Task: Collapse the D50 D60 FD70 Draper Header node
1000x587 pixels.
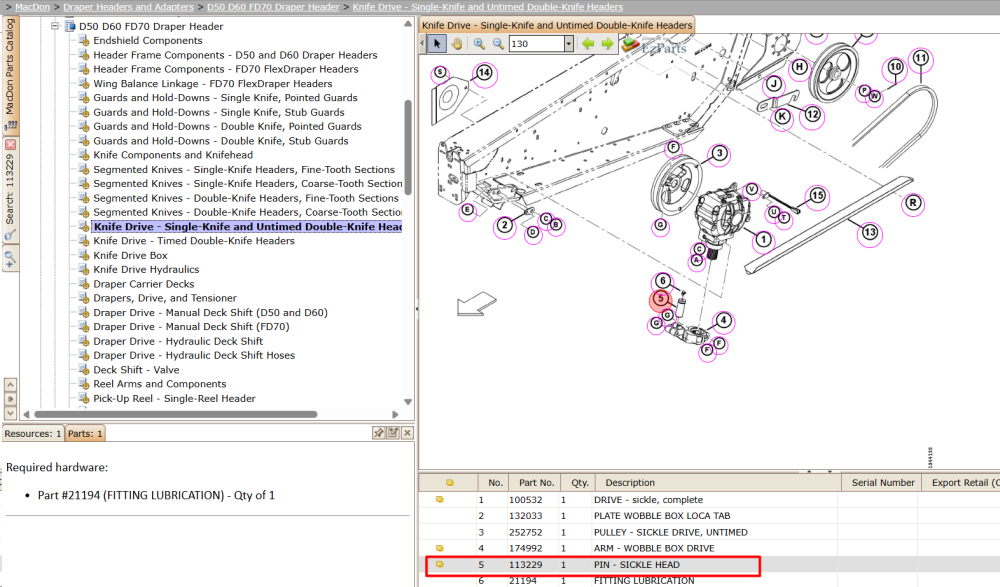Action: point(55,26)
